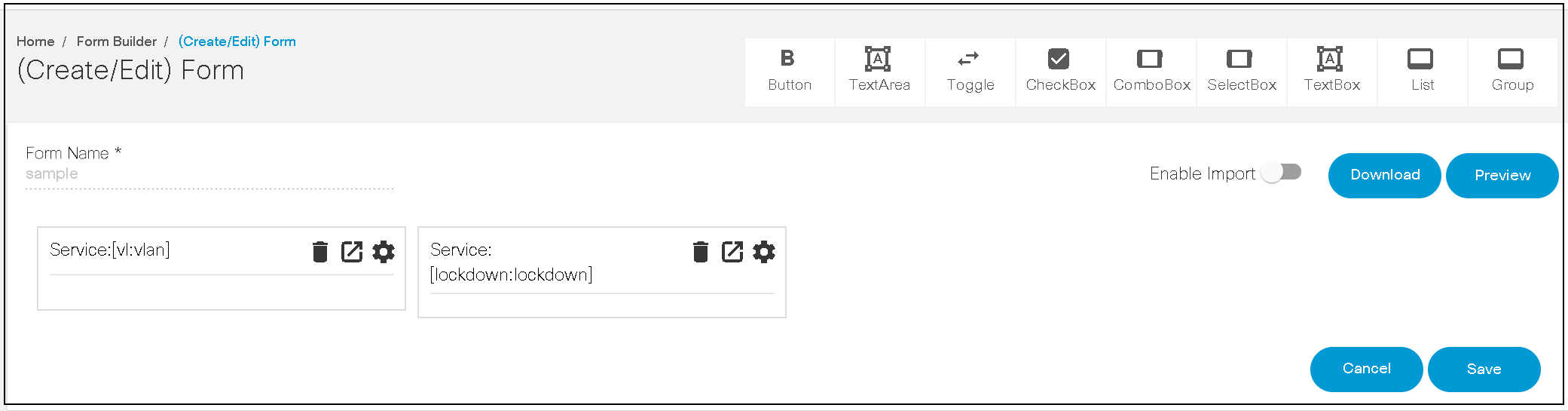1568x411 pixels.
Task: Go to Form Builder breadcrumb
Action: click(117, 41)
